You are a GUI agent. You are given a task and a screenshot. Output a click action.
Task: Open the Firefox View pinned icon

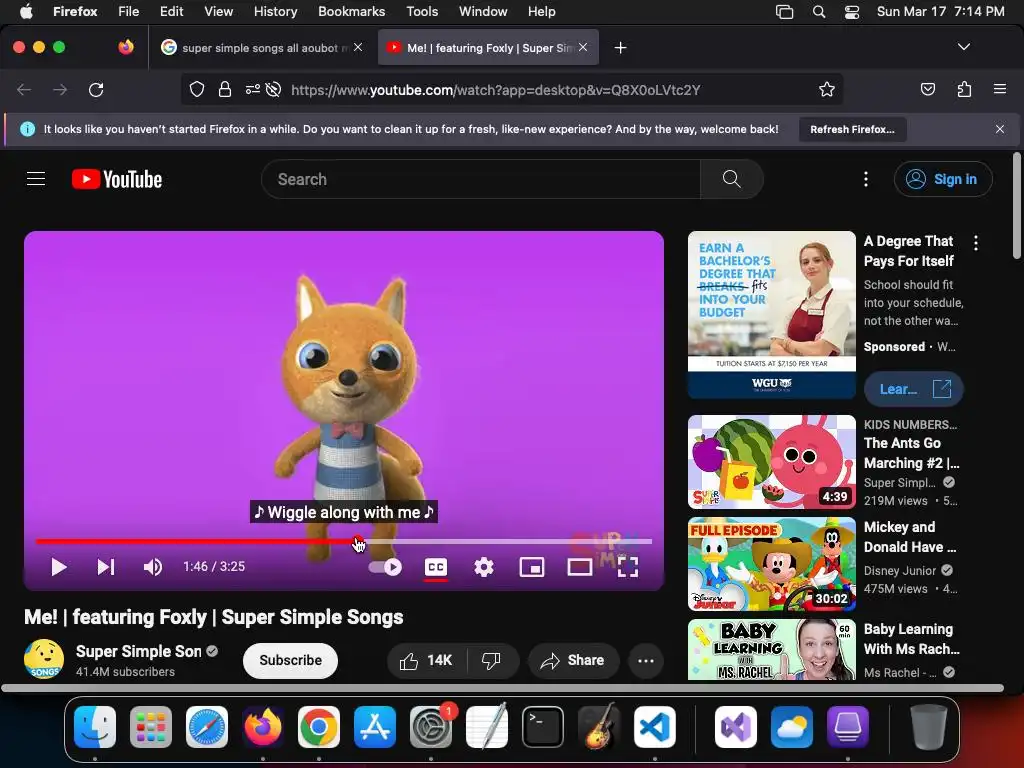click(126, 47)
